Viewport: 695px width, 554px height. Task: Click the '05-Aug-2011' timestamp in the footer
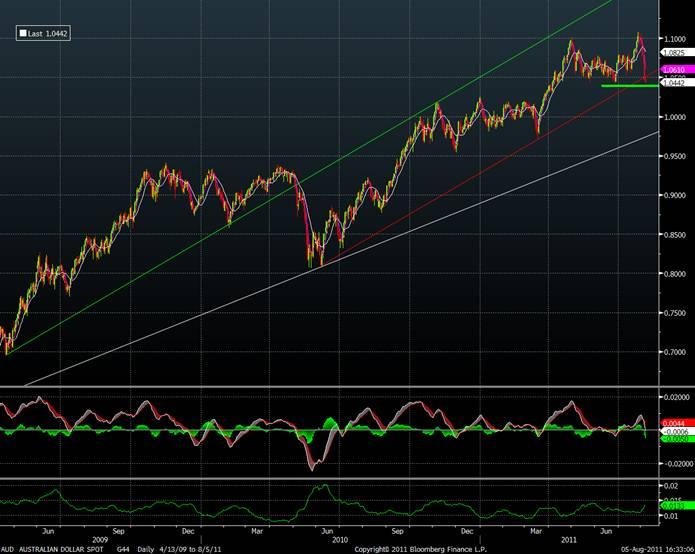[641, 550]
